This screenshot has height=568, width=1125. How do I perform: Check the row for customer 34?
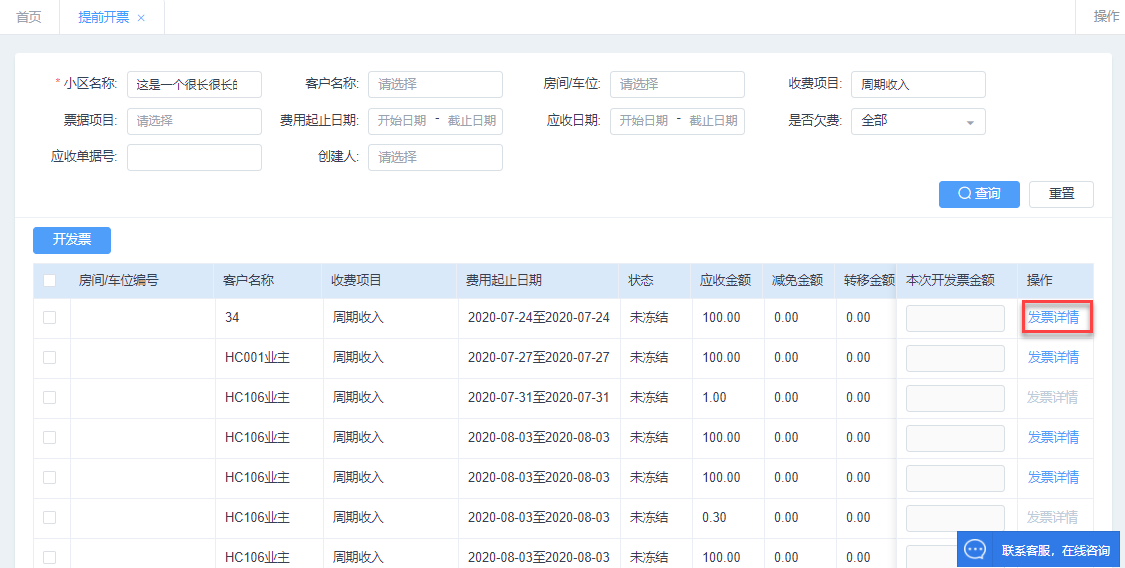point(50,317)
